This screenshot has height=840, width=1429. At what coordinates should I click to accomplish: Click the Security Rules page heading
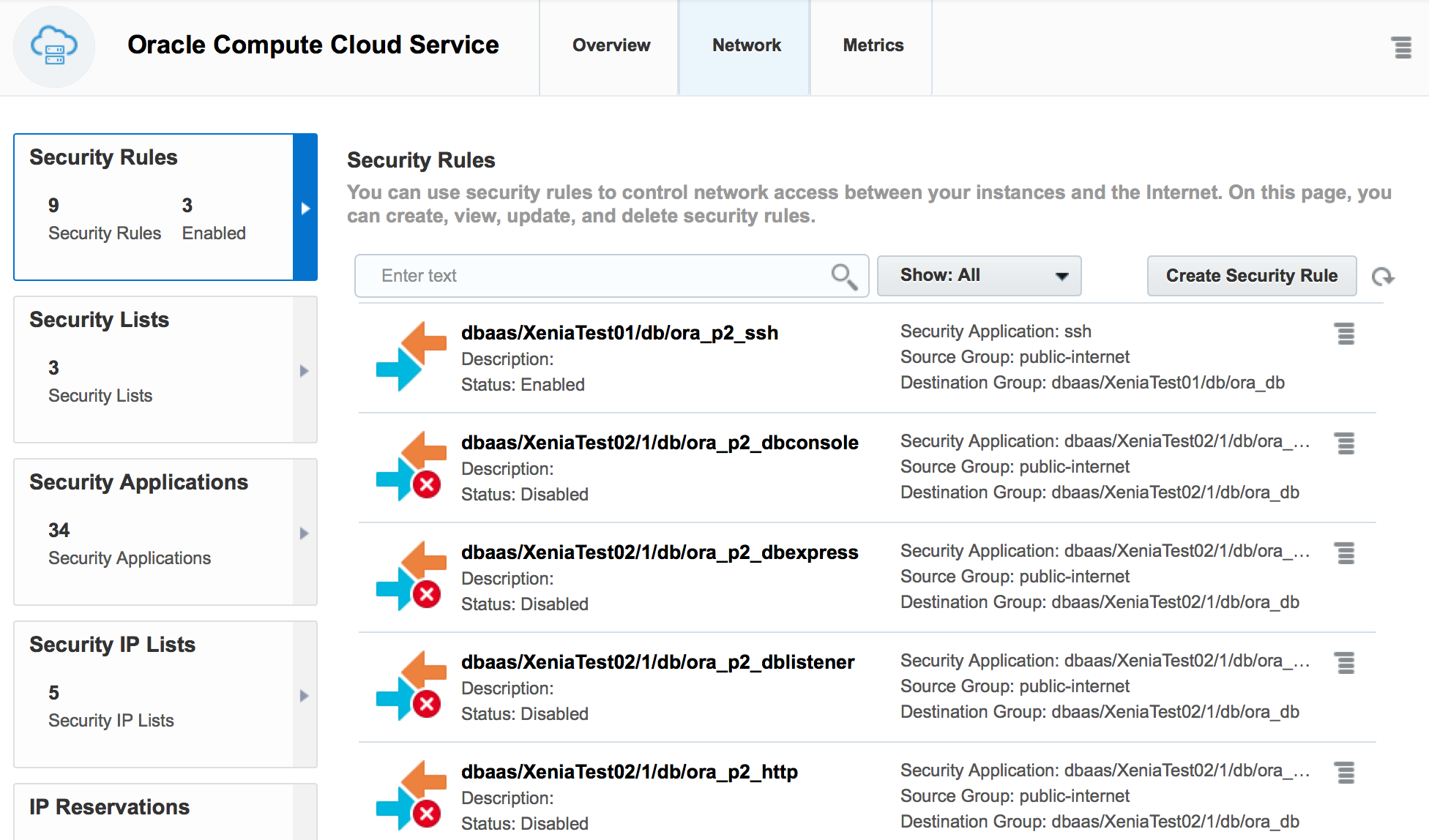(x=421, y=160)
